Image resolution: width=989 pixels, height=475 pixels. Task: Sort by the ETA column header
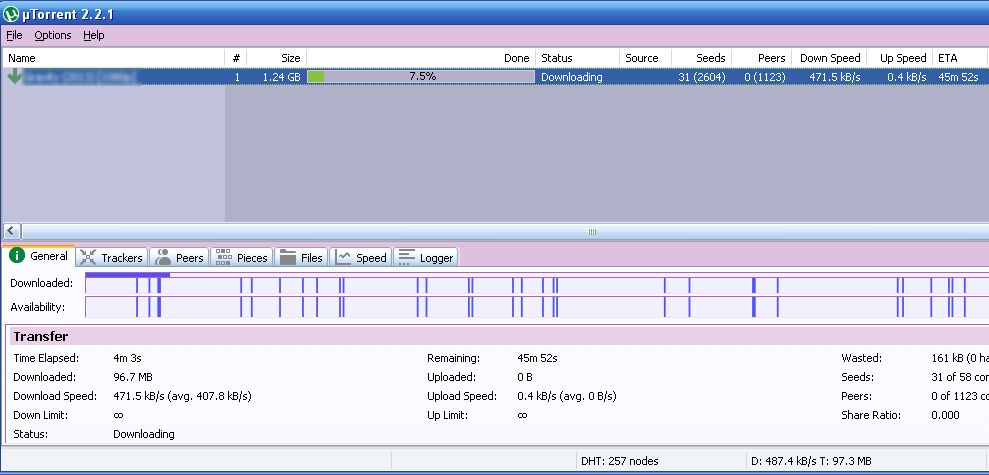(x=959, y=58)
